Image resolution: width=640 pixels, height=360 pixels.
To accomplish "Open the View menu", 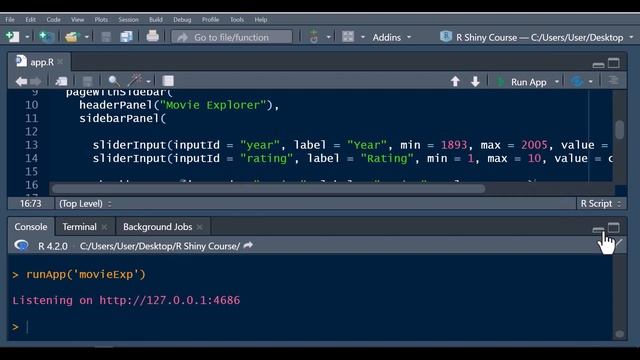I will point(77,20).
